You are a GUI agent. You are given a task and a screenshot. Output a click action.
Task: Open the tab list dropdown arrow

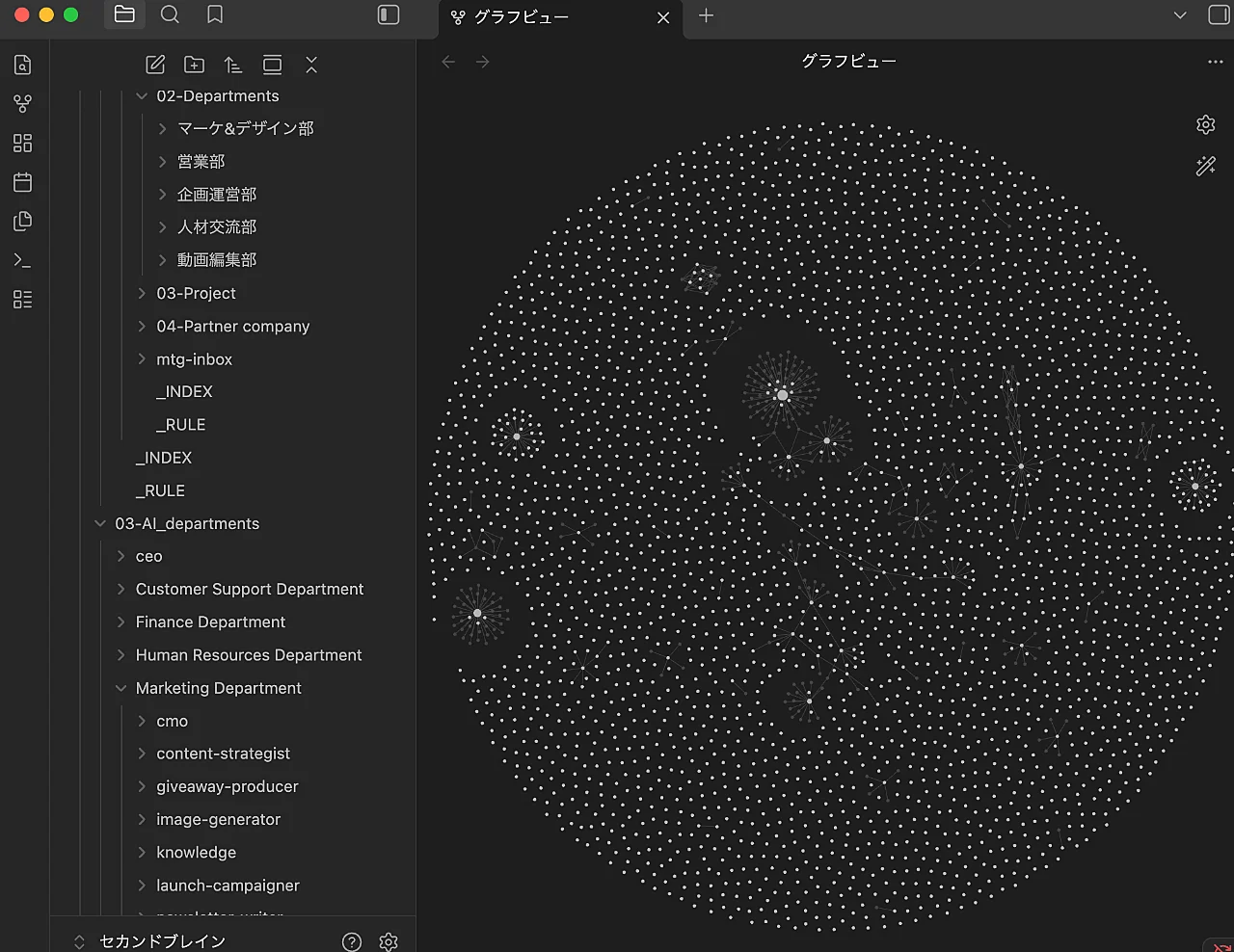tap(1180, 15)
